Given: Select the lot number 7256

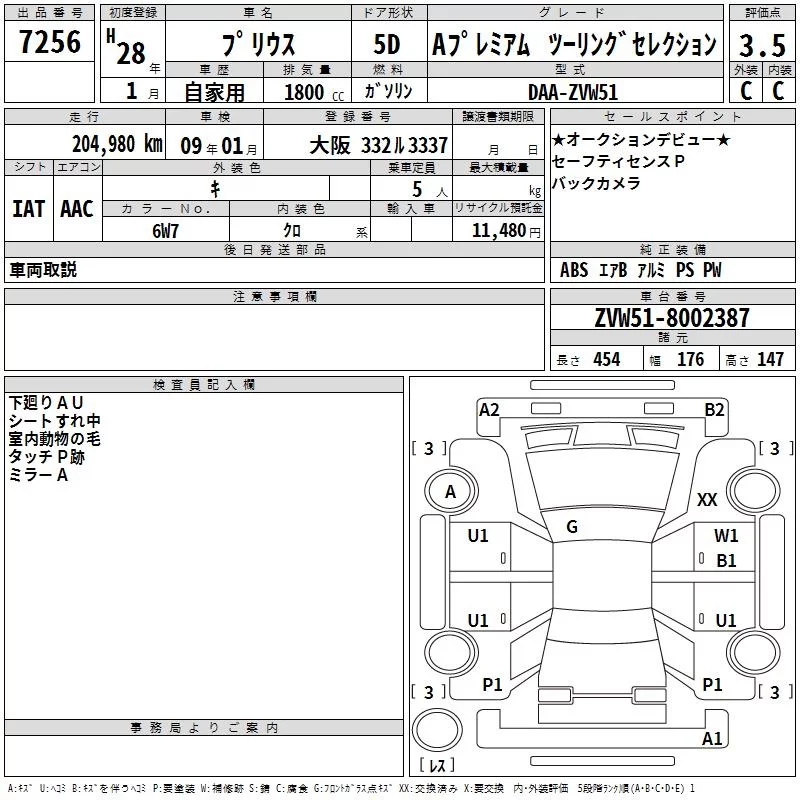Looking at the screenshot, I should coord(50,42).
